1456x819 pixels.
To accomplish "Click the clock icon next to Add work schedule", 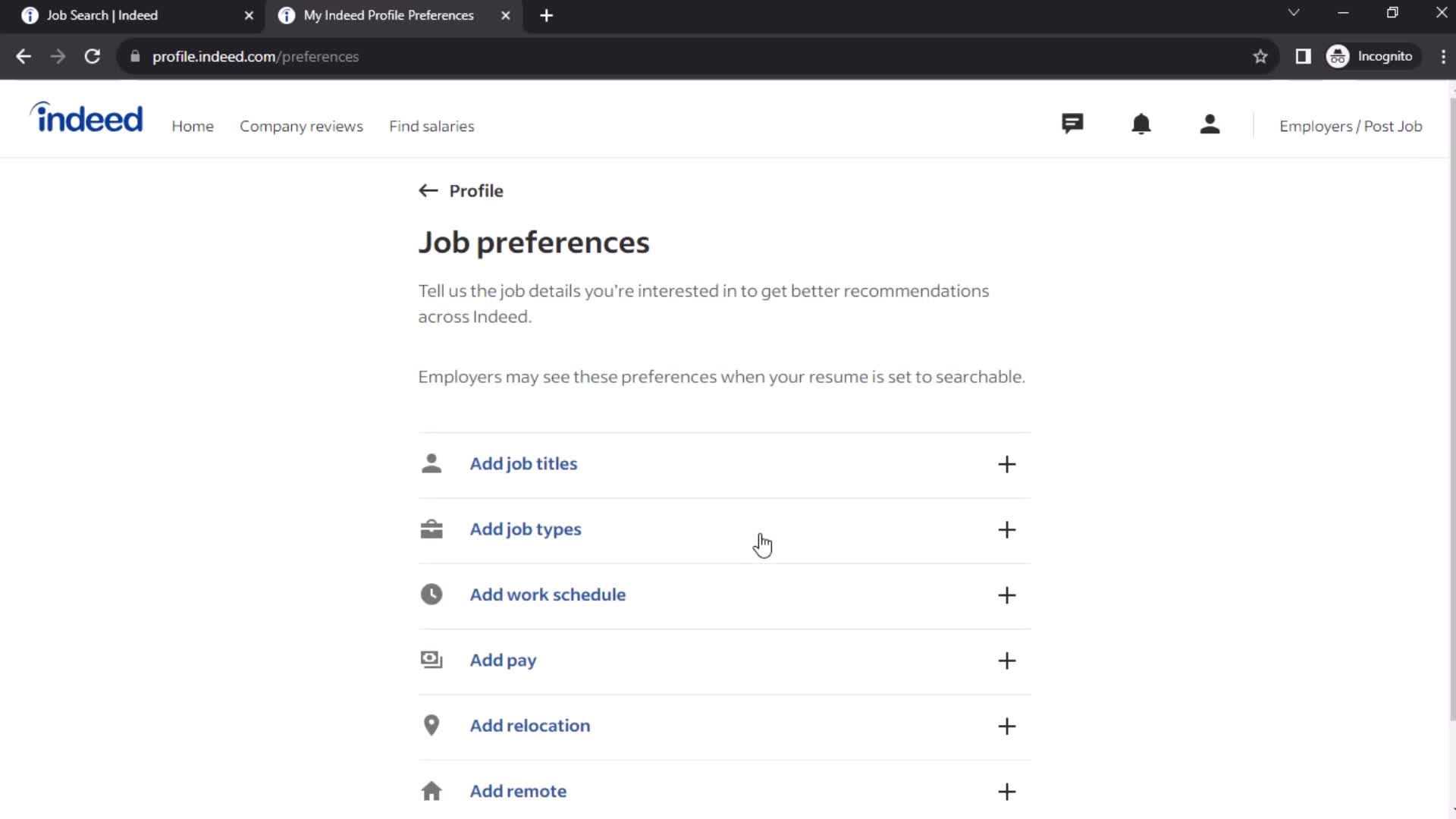I will (x=431, y=594).
